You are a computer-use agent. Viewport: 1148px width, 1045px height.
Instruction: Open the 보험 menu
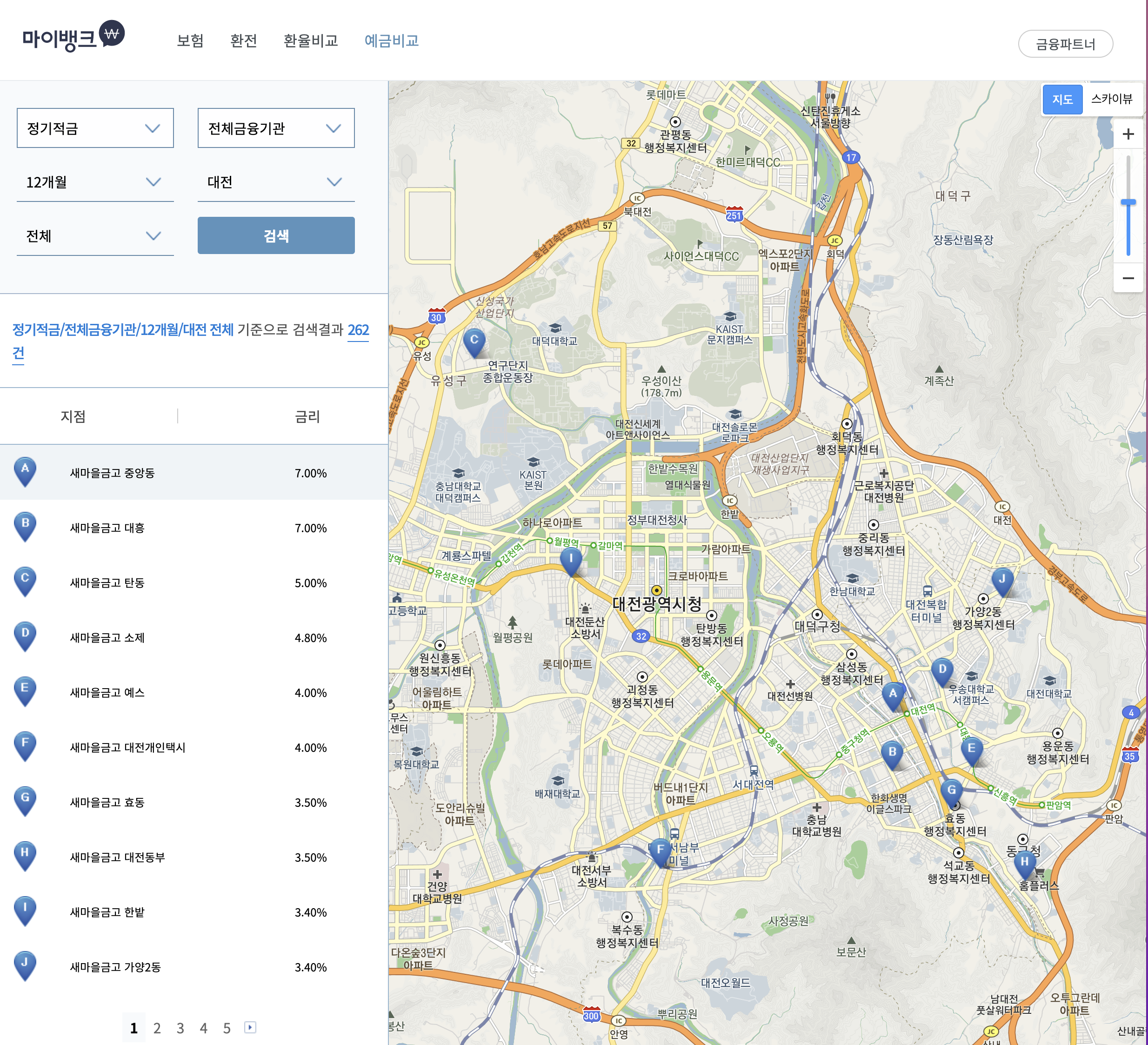(x=190, y=41)
